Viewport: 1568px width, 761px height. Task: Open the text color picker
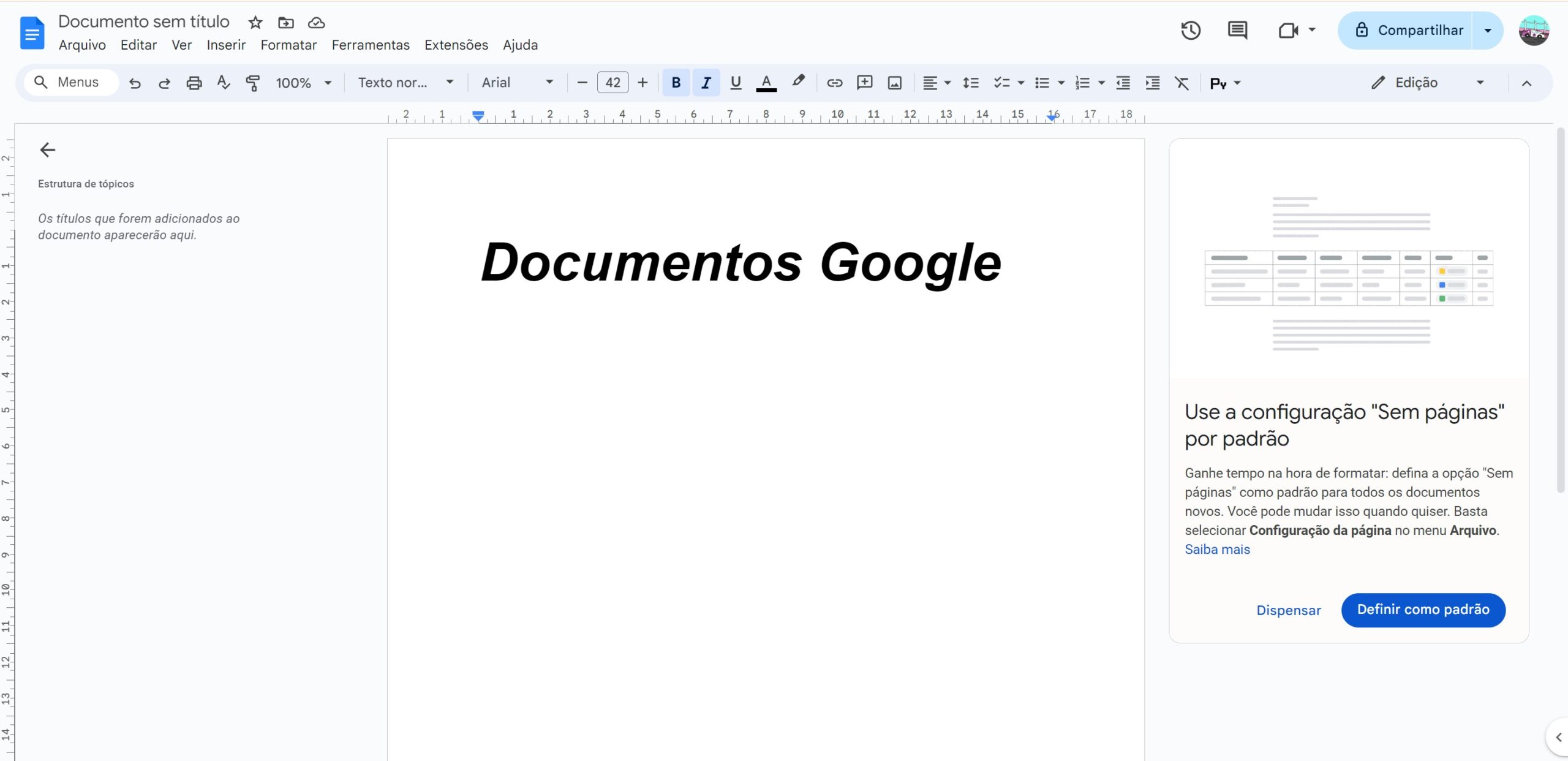pyautogui.click(x=766, y=82)
